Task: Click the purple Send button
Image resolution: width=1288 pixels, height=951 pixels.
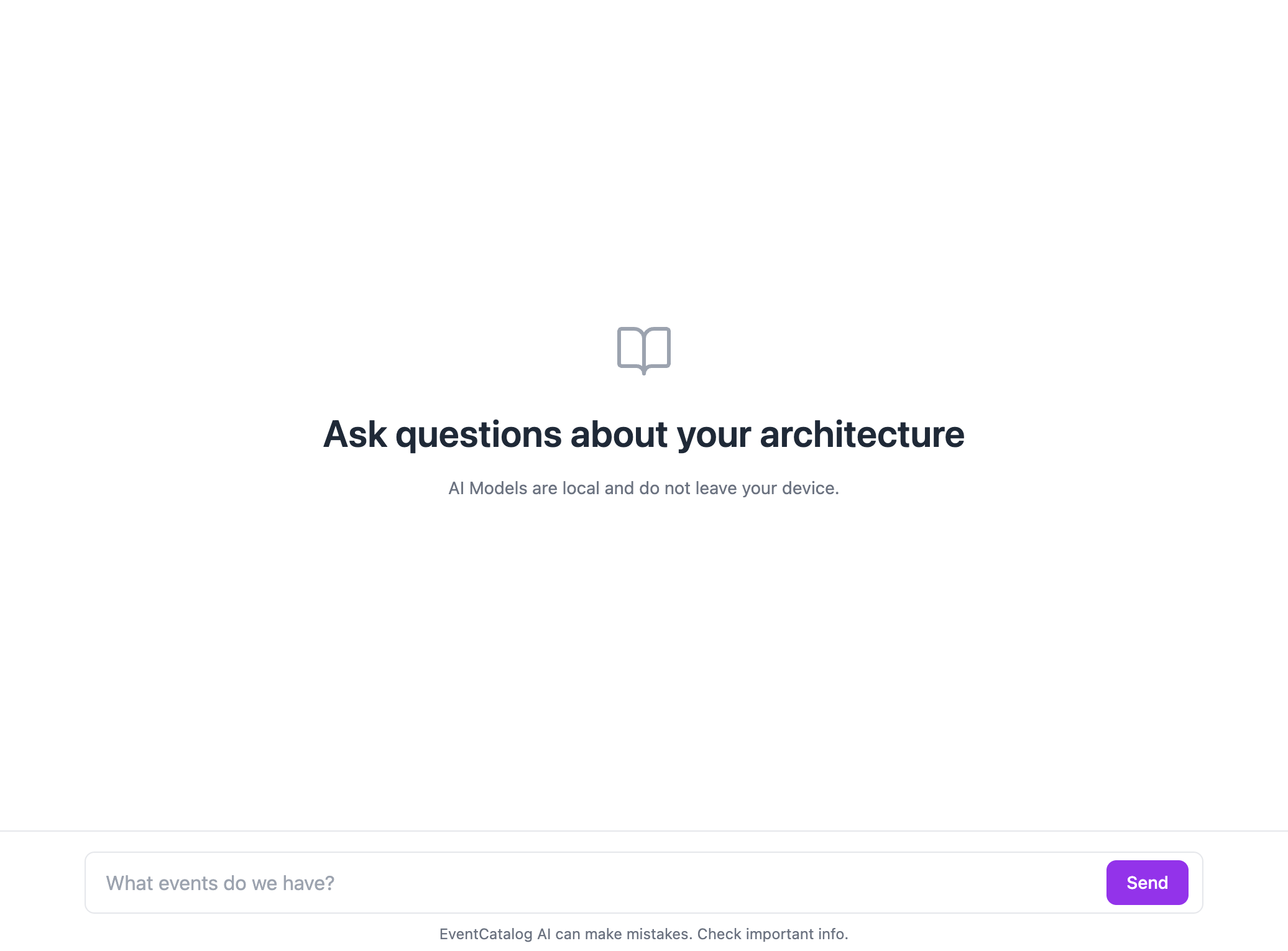Action: point(1147,882)
